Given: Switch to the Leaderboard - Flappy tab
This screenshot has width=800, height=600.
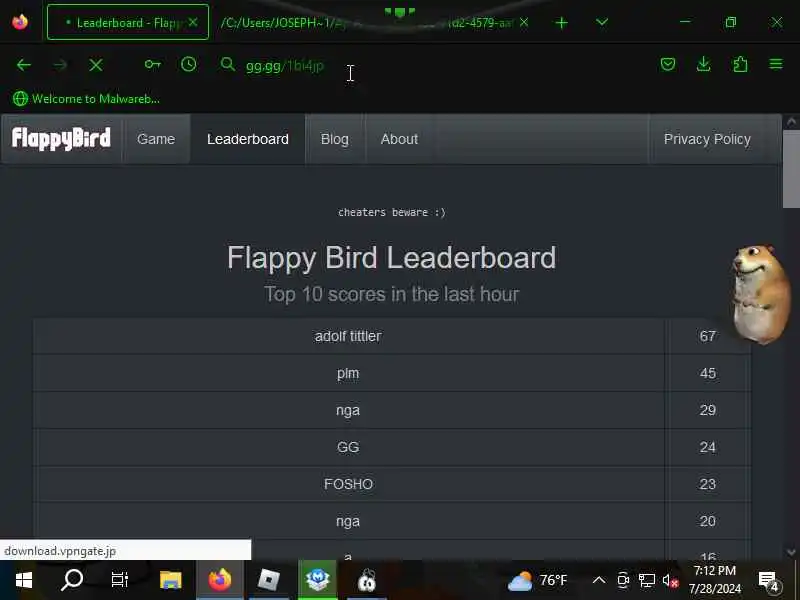Looking at the screenshot, I should point(128,22).
